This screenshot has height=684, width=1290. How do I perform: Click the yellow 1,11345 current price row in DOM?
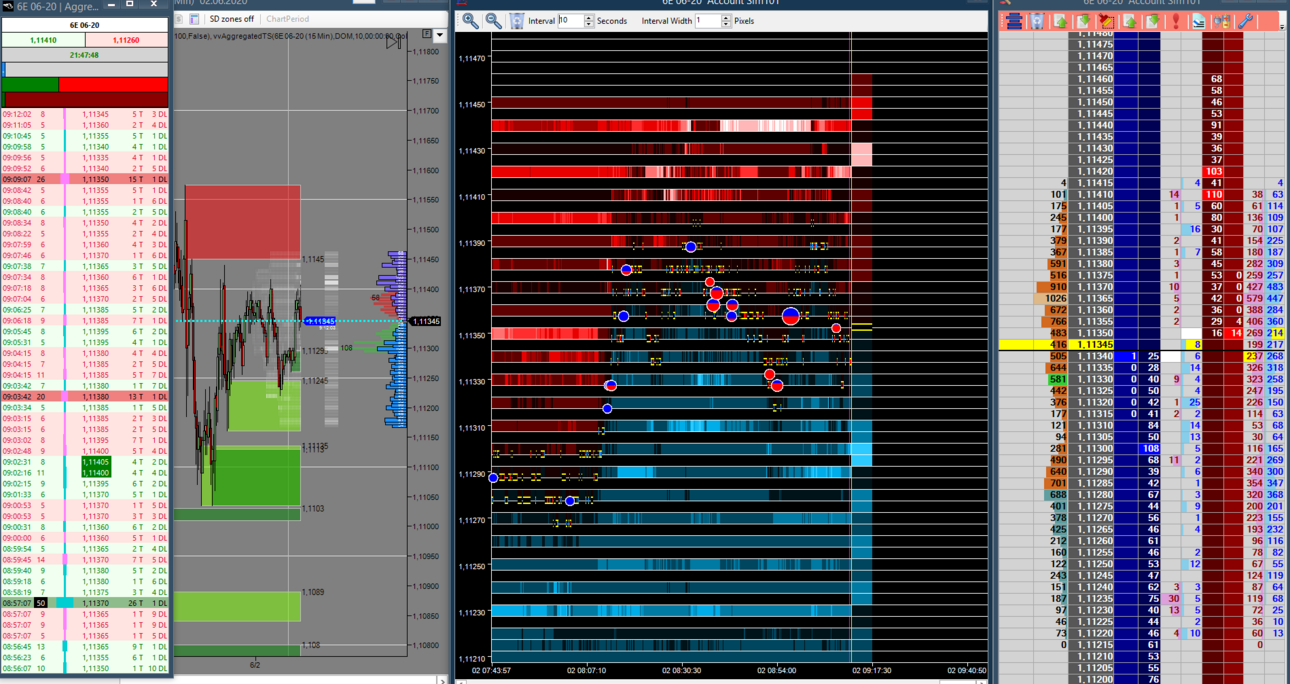(1142, 344)
